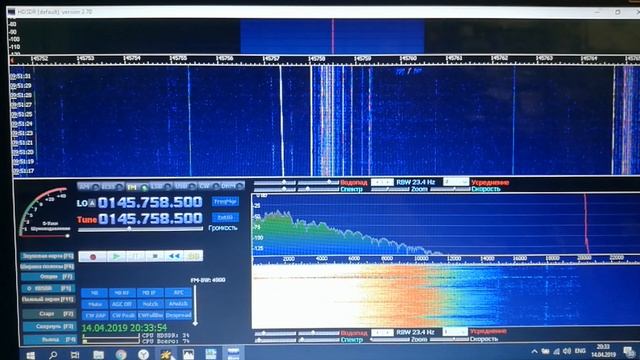The image size is (640, 360).
Task: Open the FreqMgr frequency manager
Action: click(225, 202)
